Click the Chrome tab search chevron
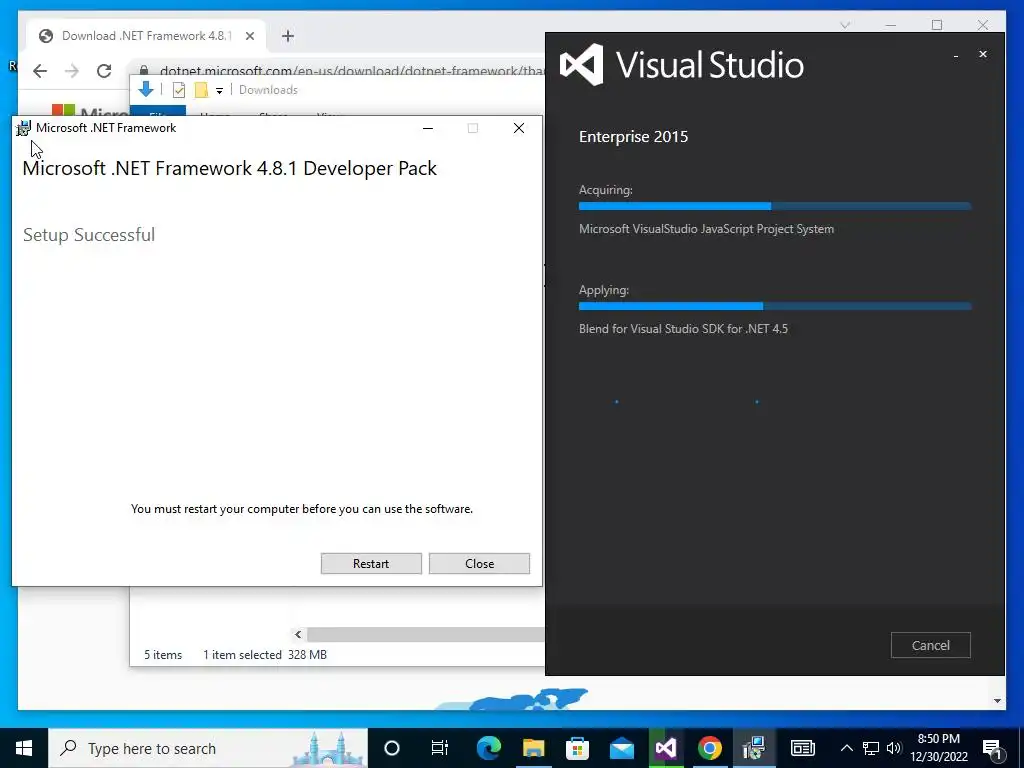 [845, 25]
